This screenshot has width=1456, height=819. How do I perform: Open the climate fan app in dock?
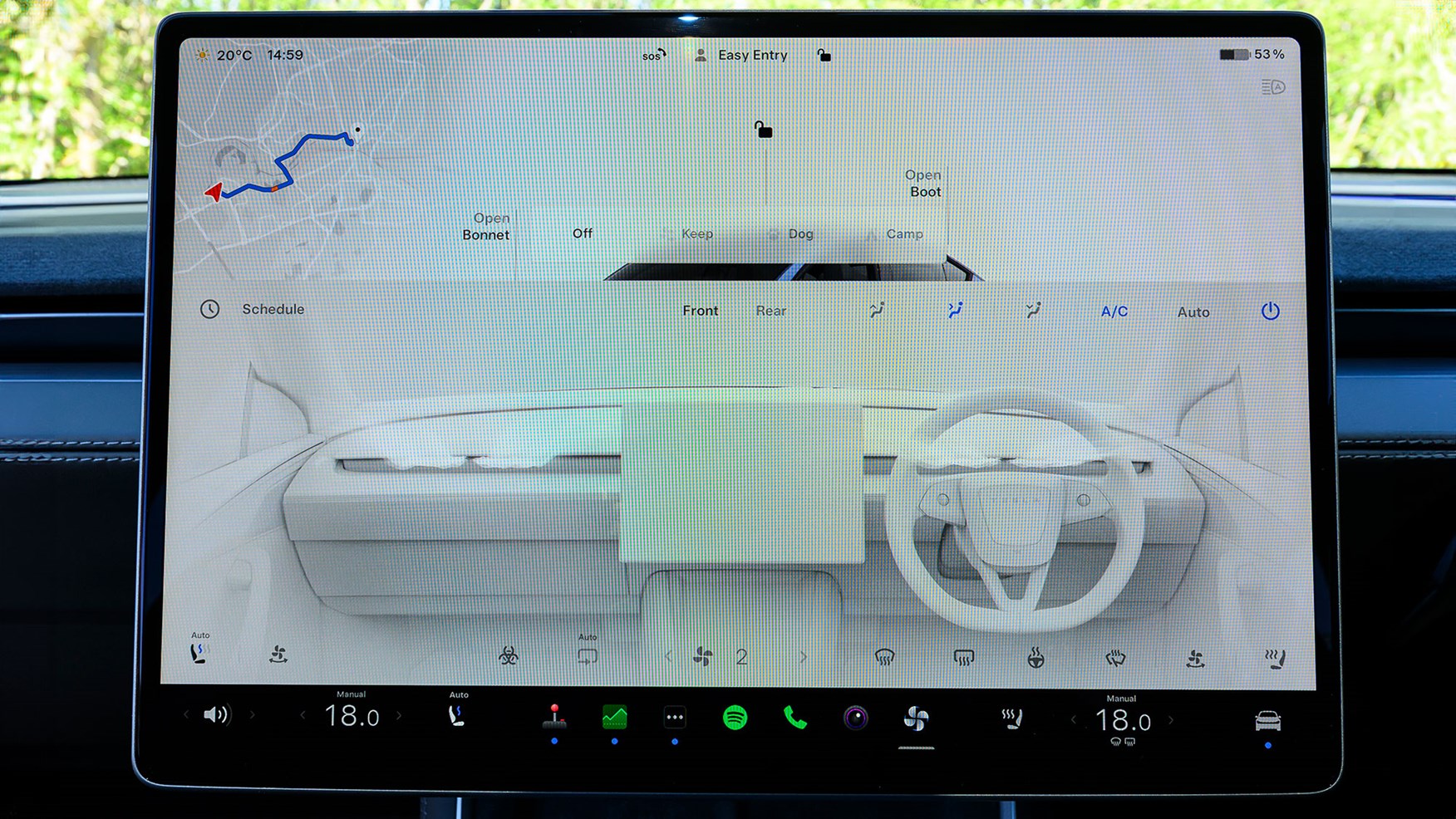tap(916, 718)
